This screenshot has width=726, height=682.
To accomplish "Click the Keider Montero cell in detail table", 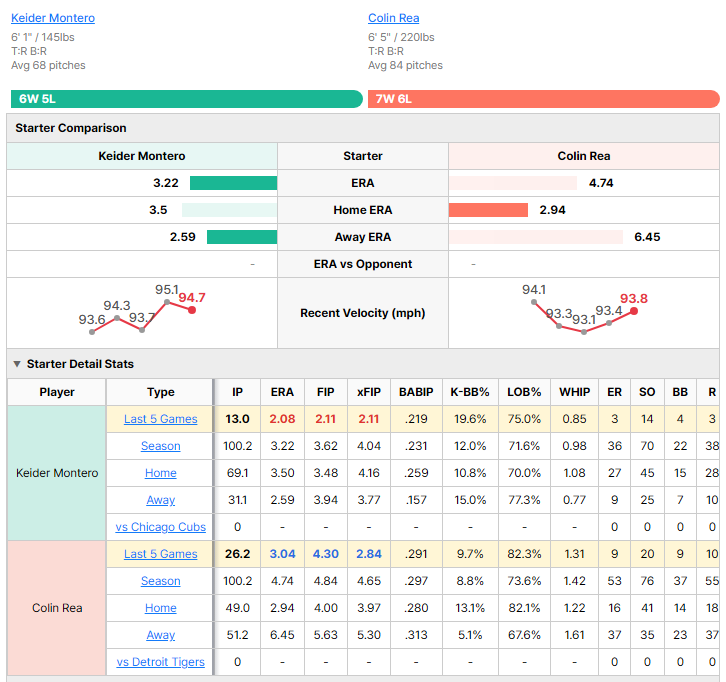I will [x=56, y=473].
